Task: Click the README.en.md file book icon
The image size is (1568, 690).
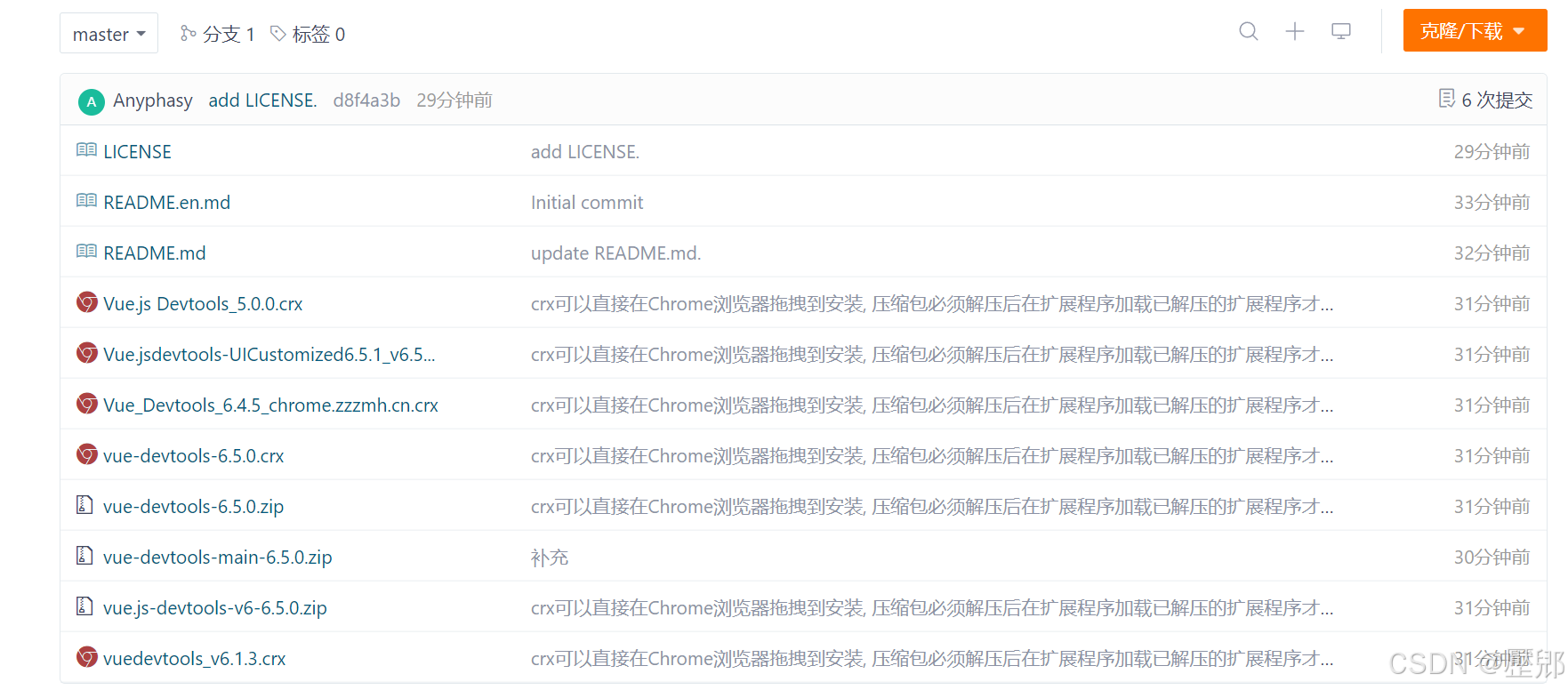Action: [x=86, y=201]
